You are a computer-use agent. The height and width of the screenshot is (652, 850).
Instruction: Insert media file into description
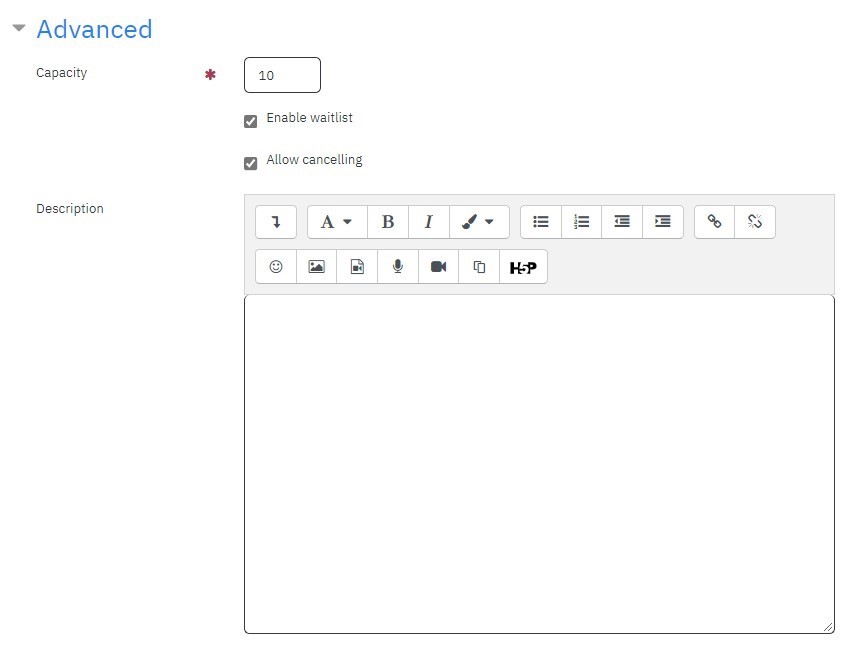pos(357,267)
